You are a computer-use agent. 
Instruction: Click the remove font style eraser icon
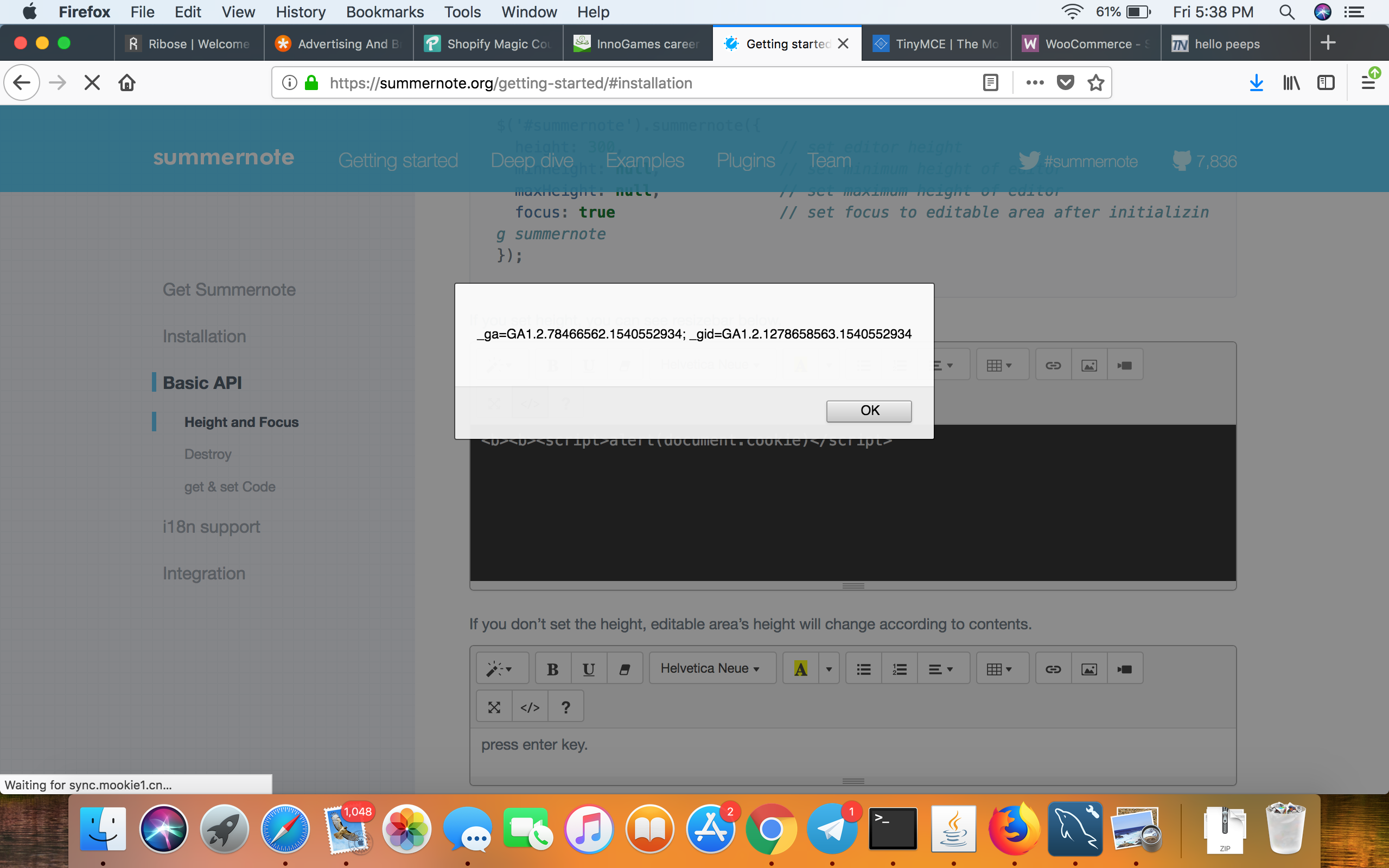click(x=623, y=668)
